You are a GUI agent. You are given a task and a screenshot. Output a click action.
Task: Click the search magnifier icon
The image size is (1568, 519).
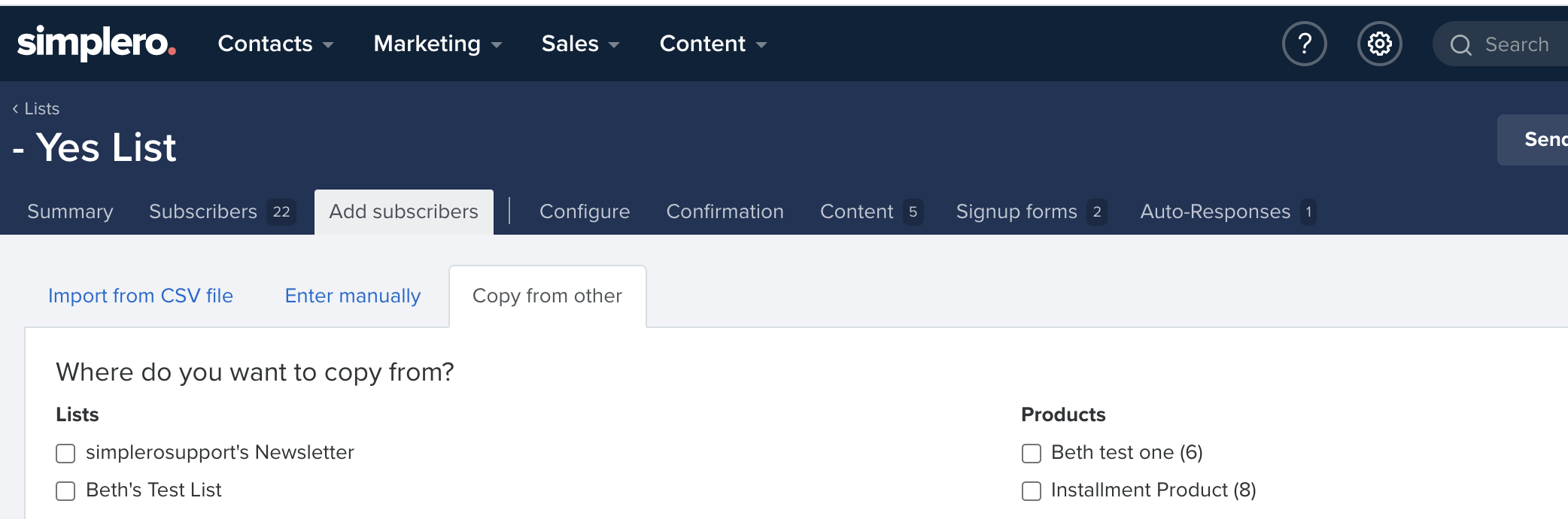point(1460,45)
